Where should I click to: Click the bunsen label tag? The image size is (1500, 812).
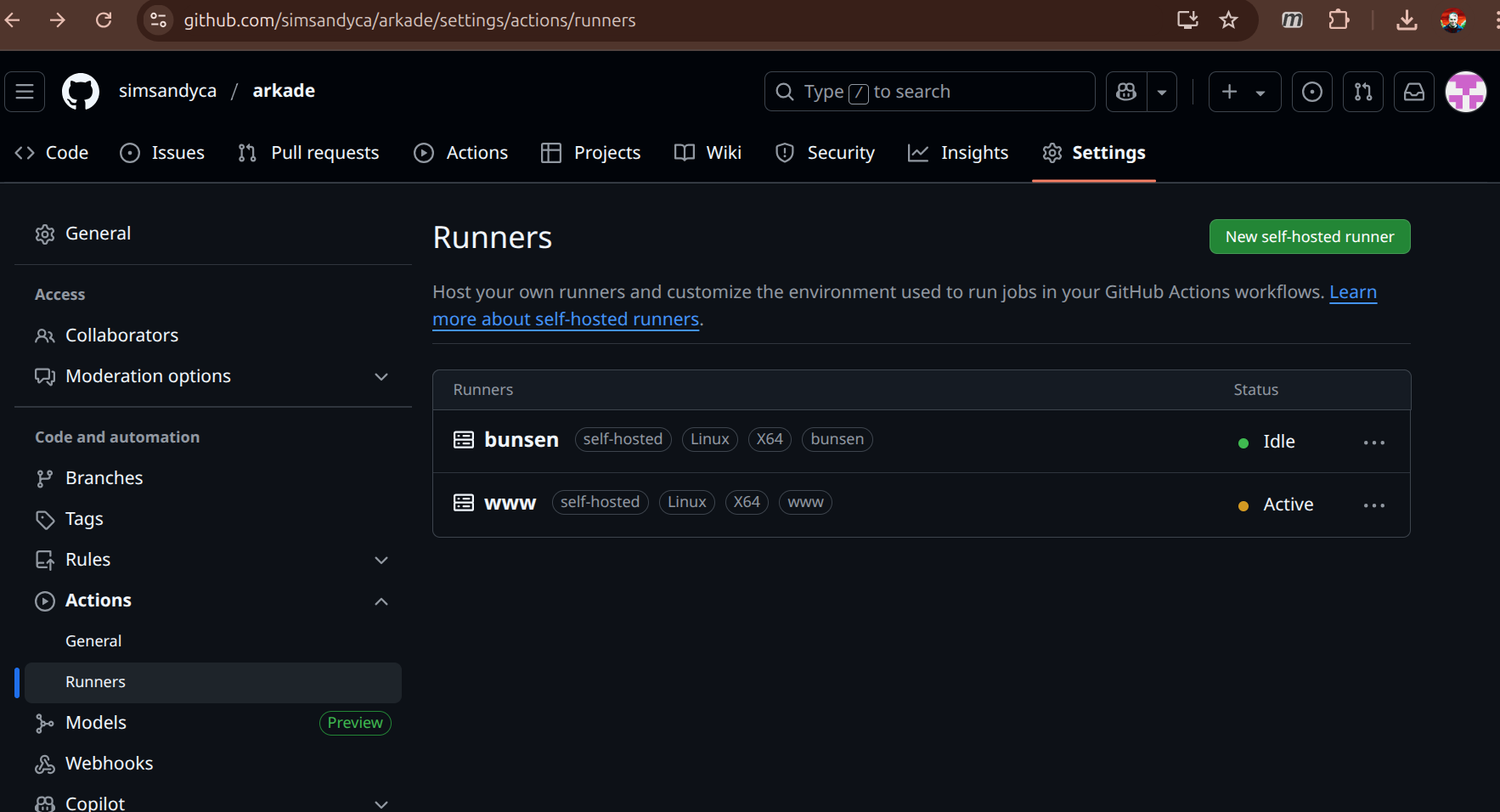pyautogui.click(x=837, y=439)
